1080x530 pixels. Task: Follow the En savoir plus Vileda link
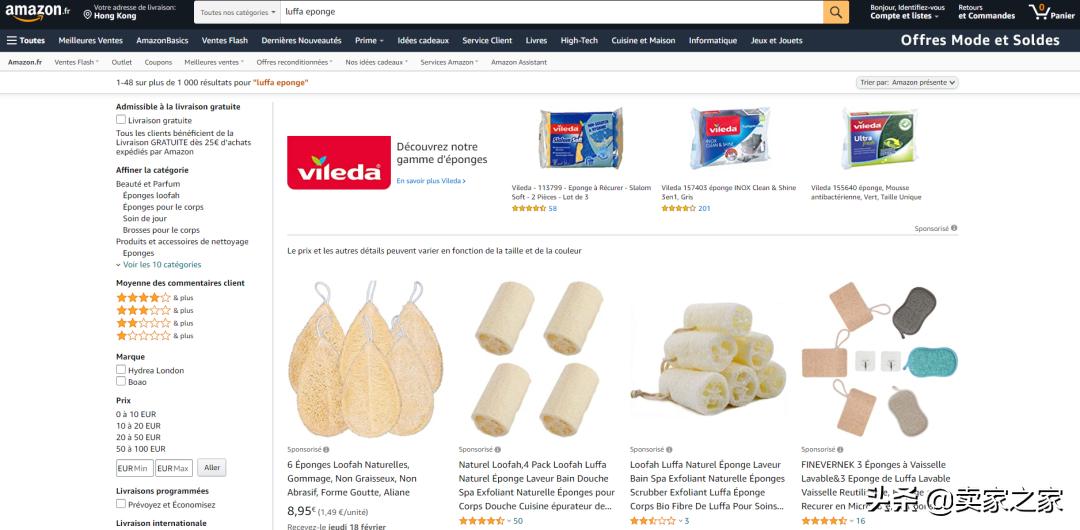(431, 181)
